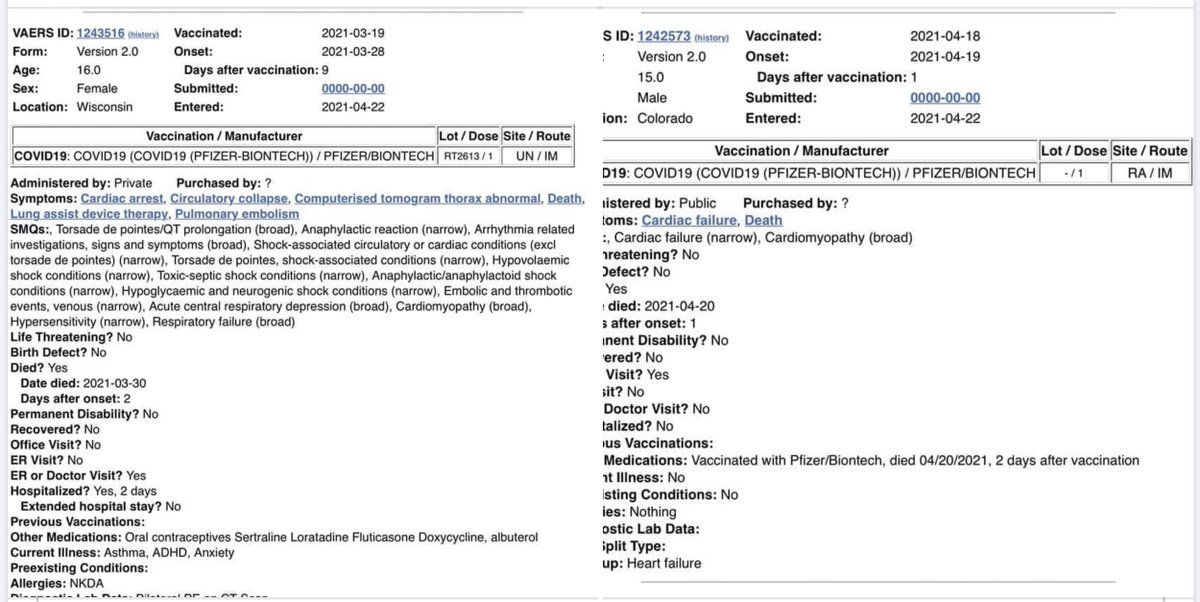Select 'Allergies: NKDA' line
1200x602 pixels.
click(x=57, y=582)
